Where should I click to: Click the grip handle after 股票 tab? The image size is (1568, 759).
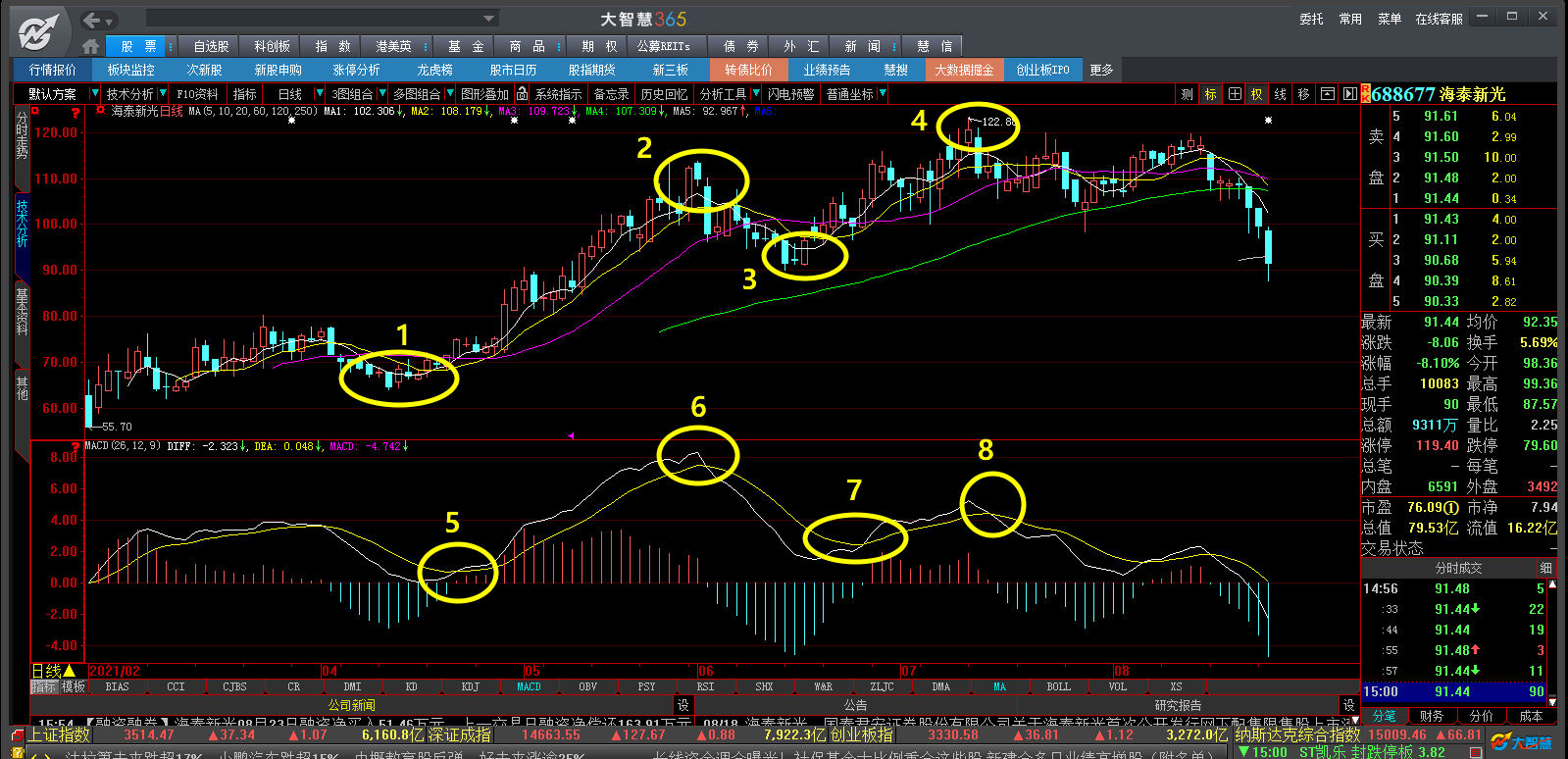171,46
